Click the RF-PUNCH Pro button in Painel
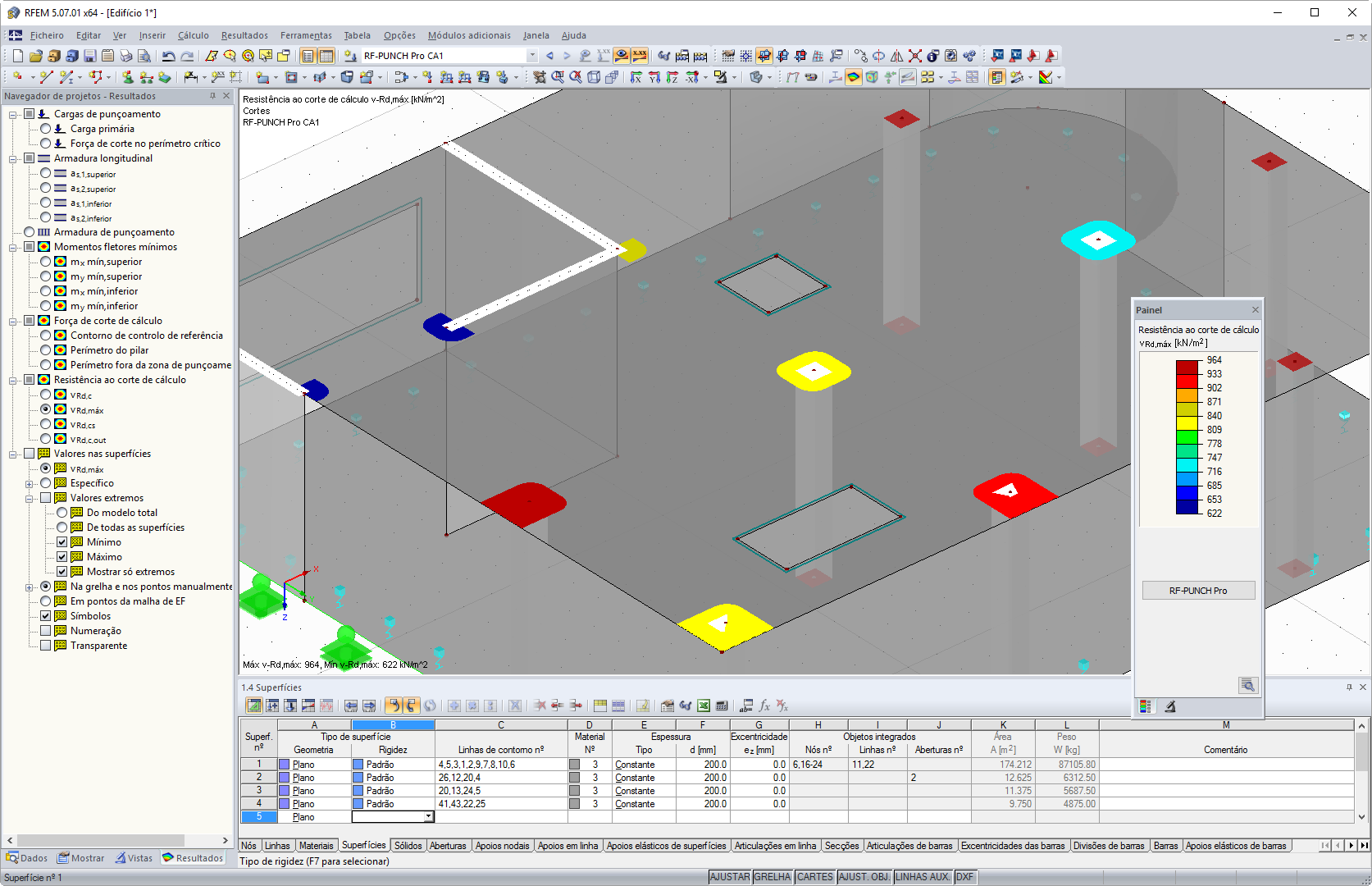 (1197, 590)
